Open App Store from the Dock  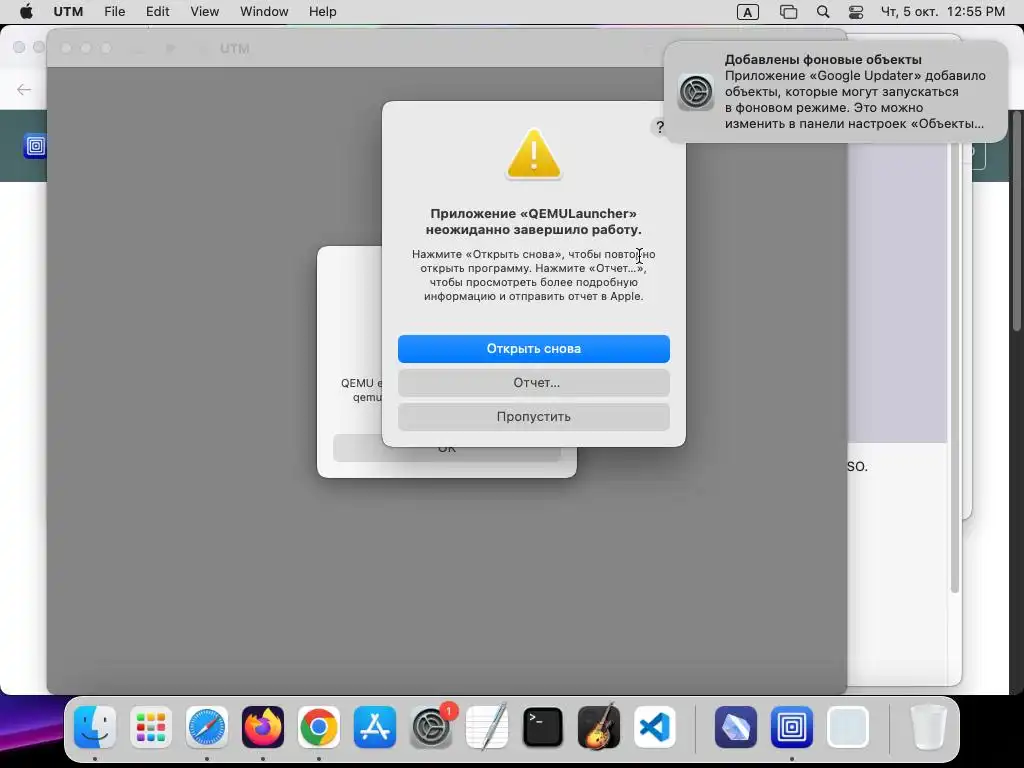(375, 727)
